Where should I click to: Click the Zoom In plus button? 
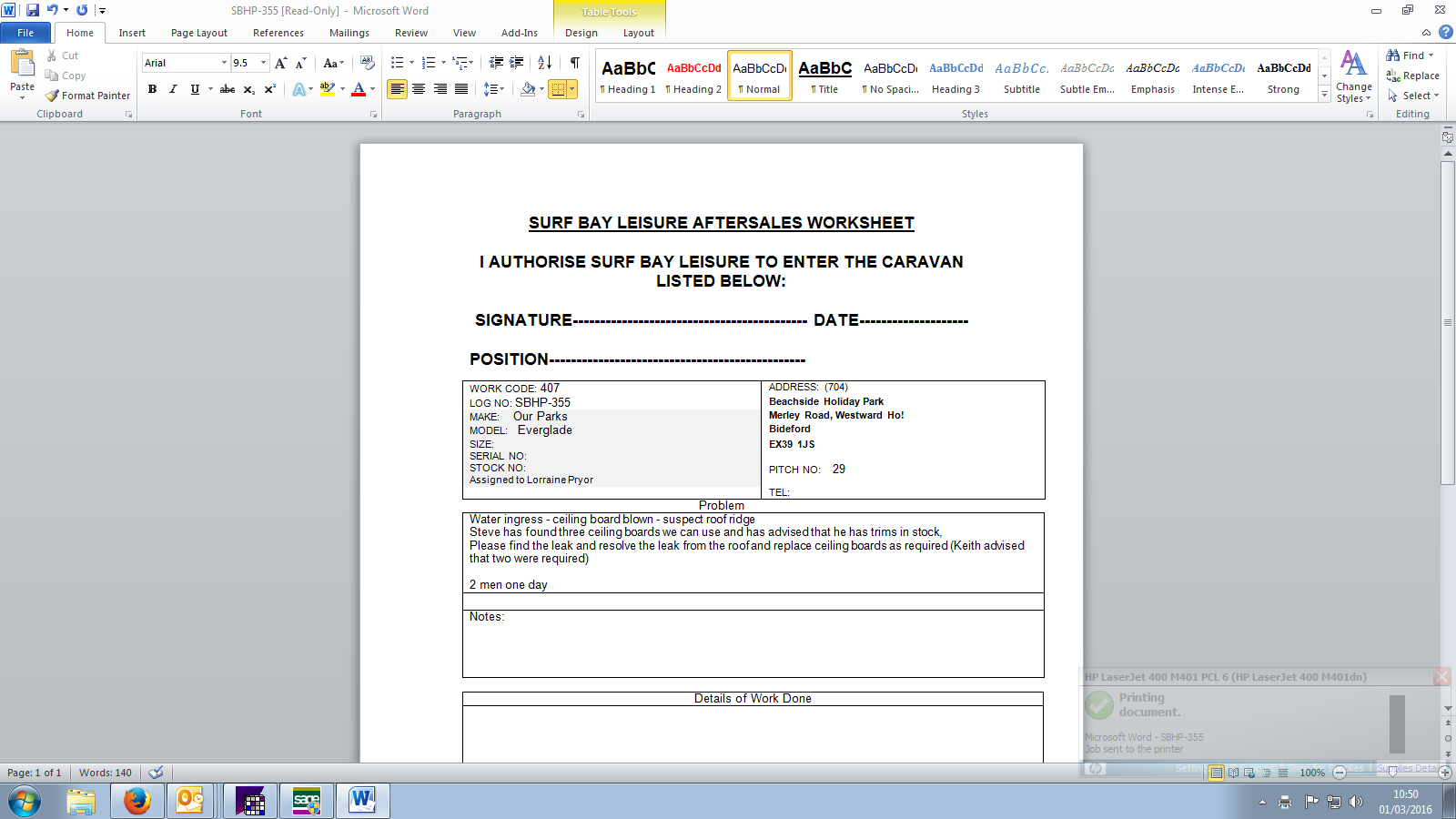click(x=1445, y=773)
